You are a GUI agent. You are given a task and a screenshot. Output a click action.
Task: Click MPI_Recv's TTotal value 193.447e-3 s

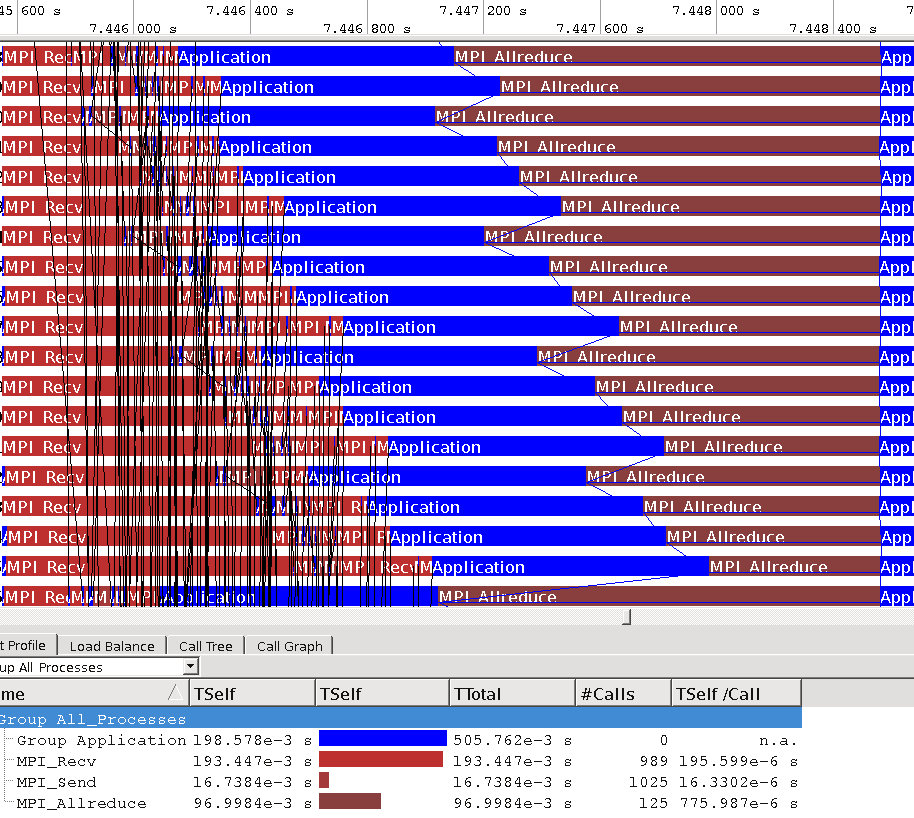click(x=512, y=761)
